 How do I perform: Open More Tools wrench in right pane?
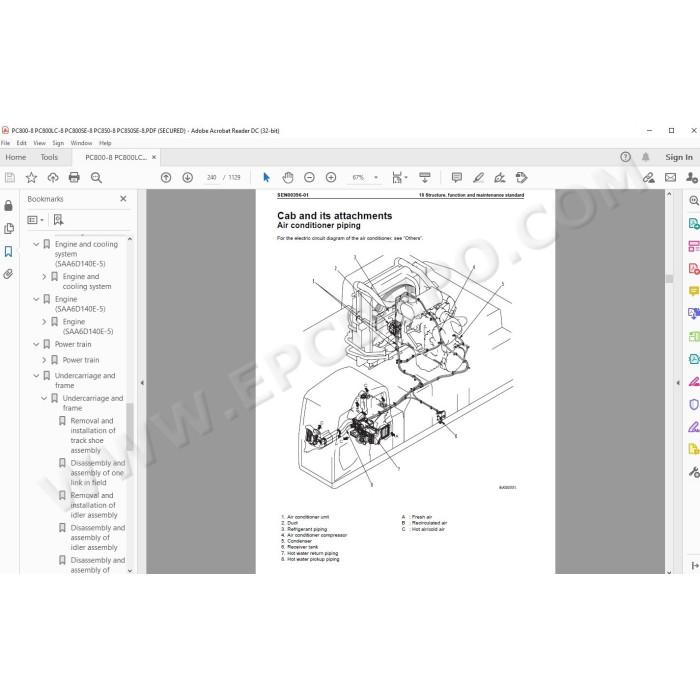coord(693,471)
